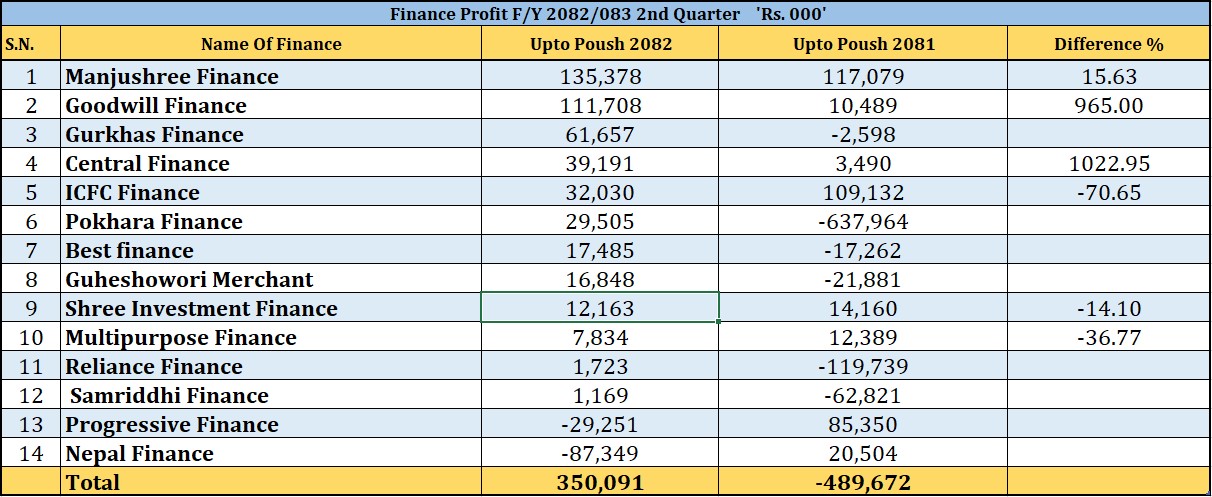This screenshot has width=1212, height=497.
Task: Select the Manjushree Finance name cell
Action: 172,77
